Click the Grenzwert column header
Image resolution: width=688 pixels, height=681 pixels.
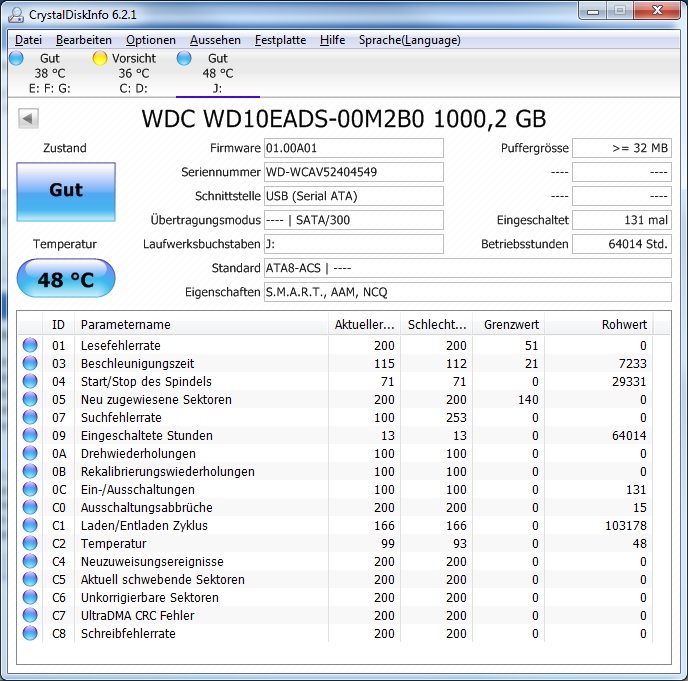(x=509, y=325)
